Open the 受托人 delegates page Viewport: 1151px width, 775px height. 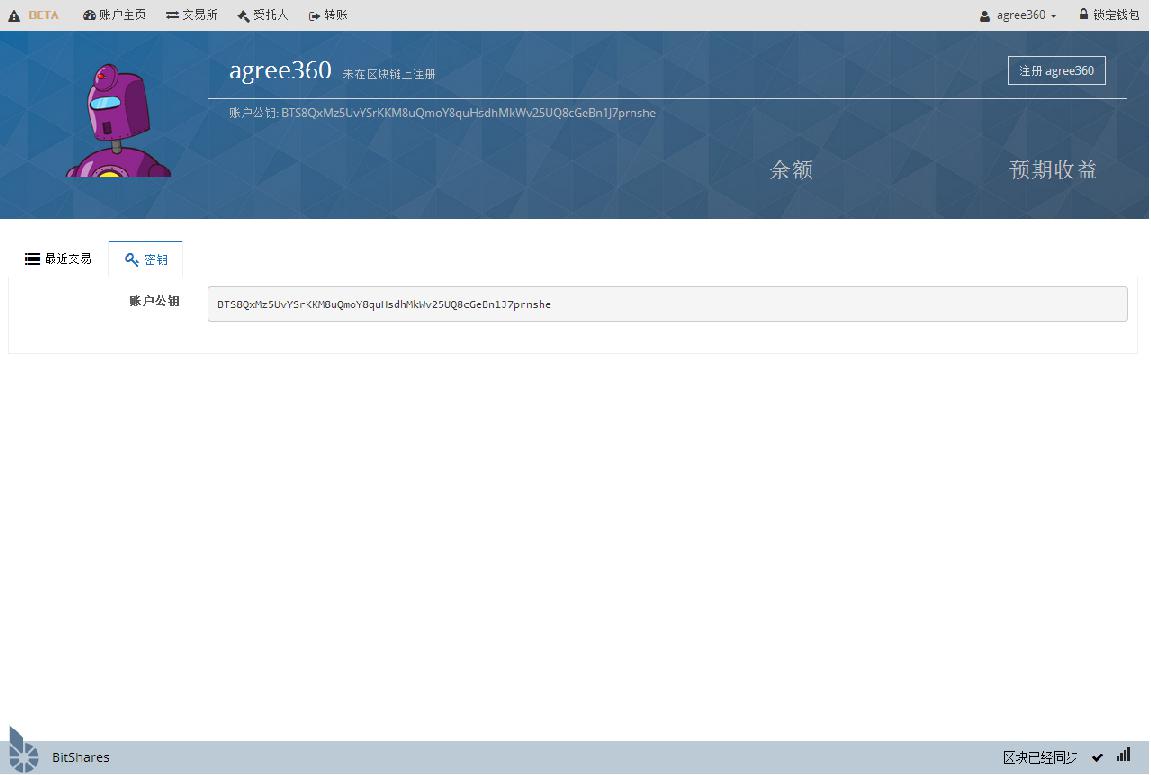pyautogui.click(x=262, y=15)
